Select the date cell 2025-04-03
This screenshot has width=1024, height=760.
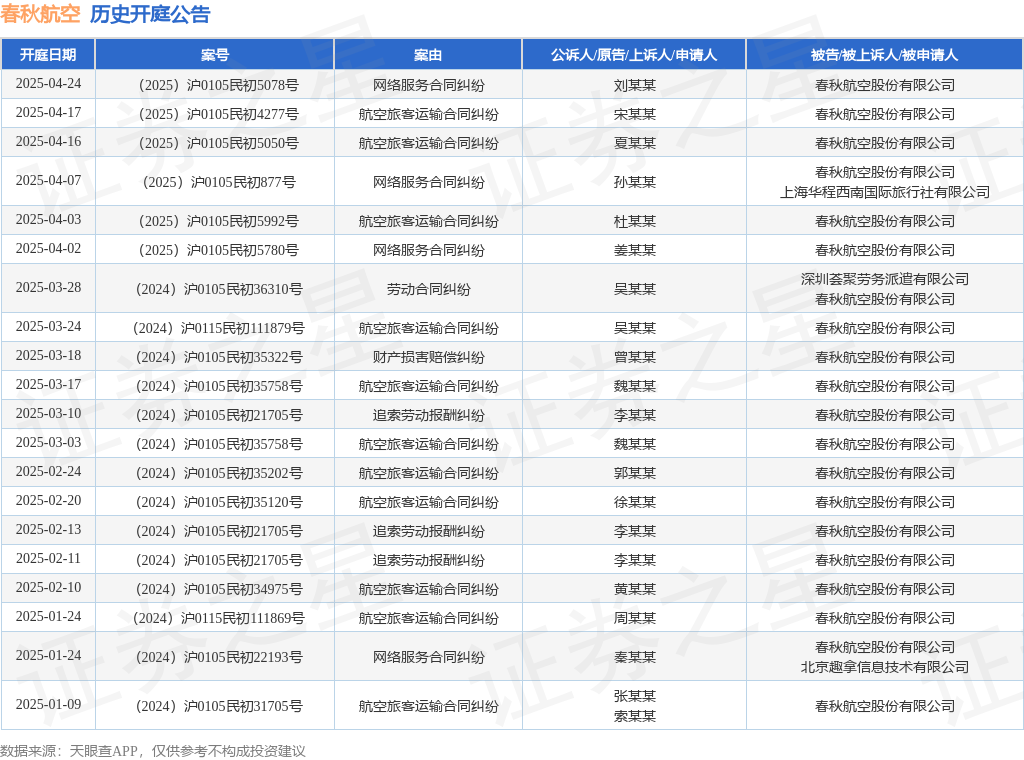pos(48,219)
